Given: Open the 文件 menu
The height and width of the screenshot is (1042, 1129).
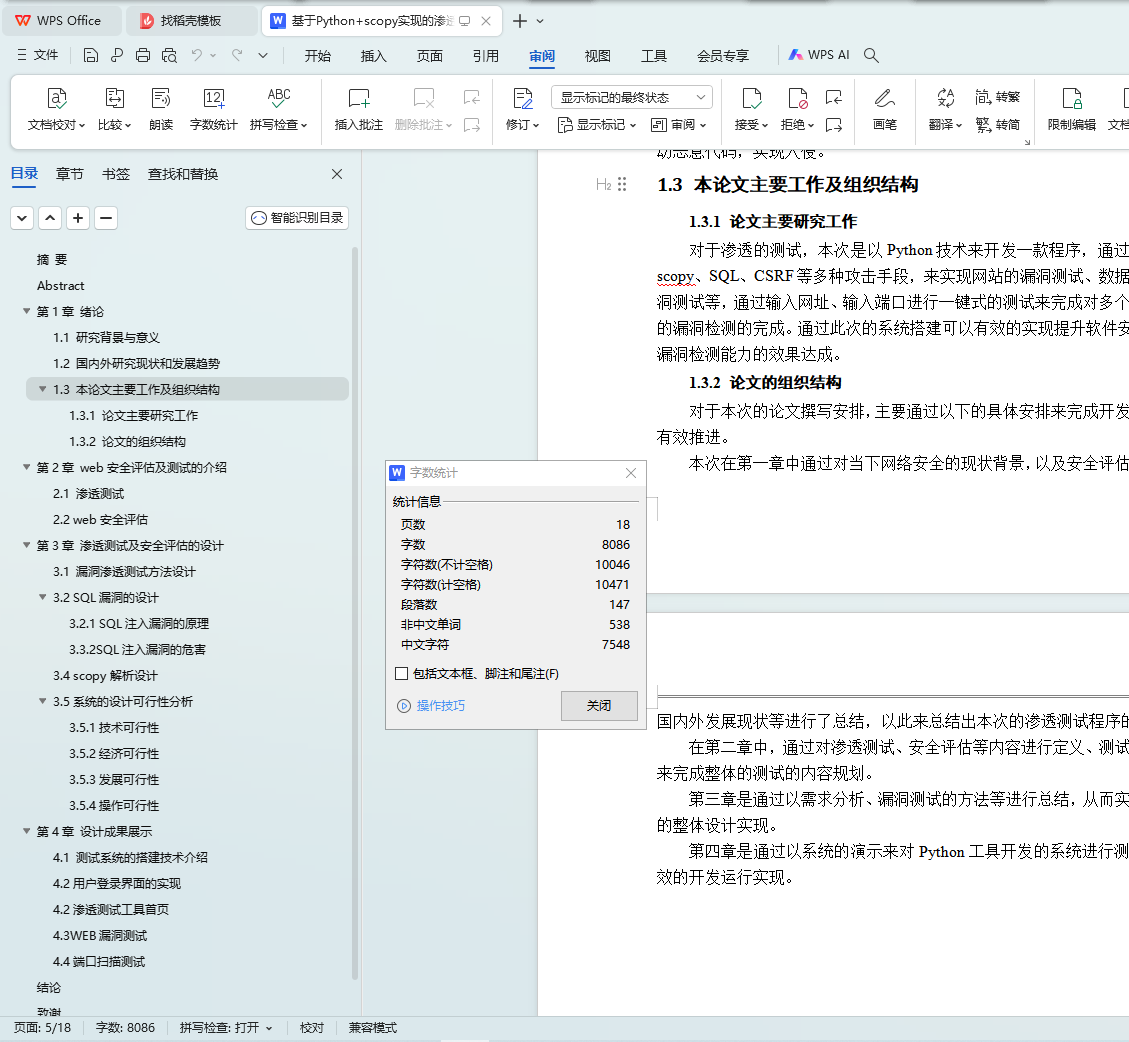Looking at the screenshot, I should (37, 55).
